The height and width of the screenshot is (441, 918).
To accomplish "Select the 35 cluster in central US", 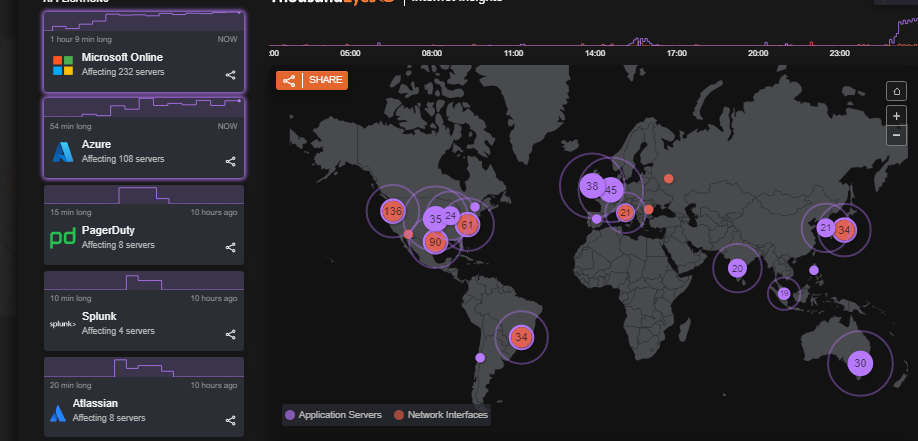I will click(x=435, y=219).
